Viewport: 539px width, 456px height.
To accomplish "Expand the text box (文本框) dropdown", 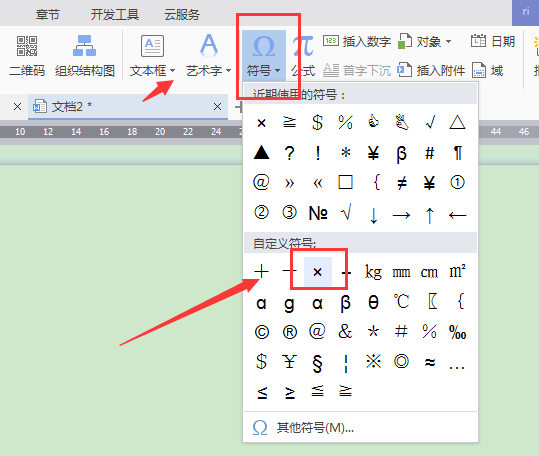I will point(173,71).
